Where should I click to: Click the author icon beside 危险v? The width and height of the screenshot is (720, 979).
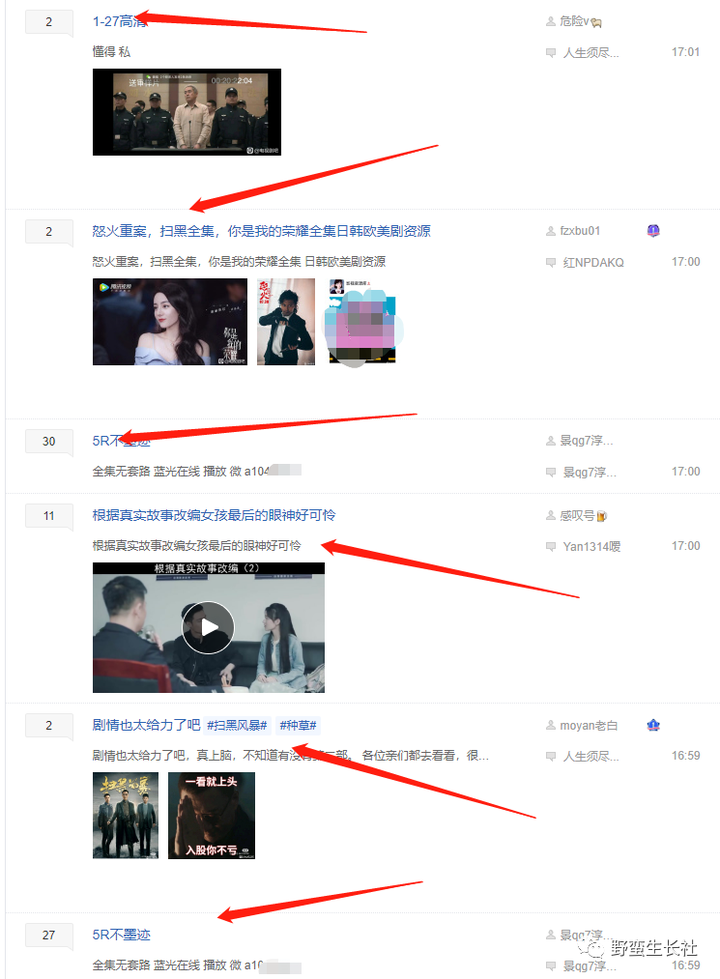(x=551, y=21)
